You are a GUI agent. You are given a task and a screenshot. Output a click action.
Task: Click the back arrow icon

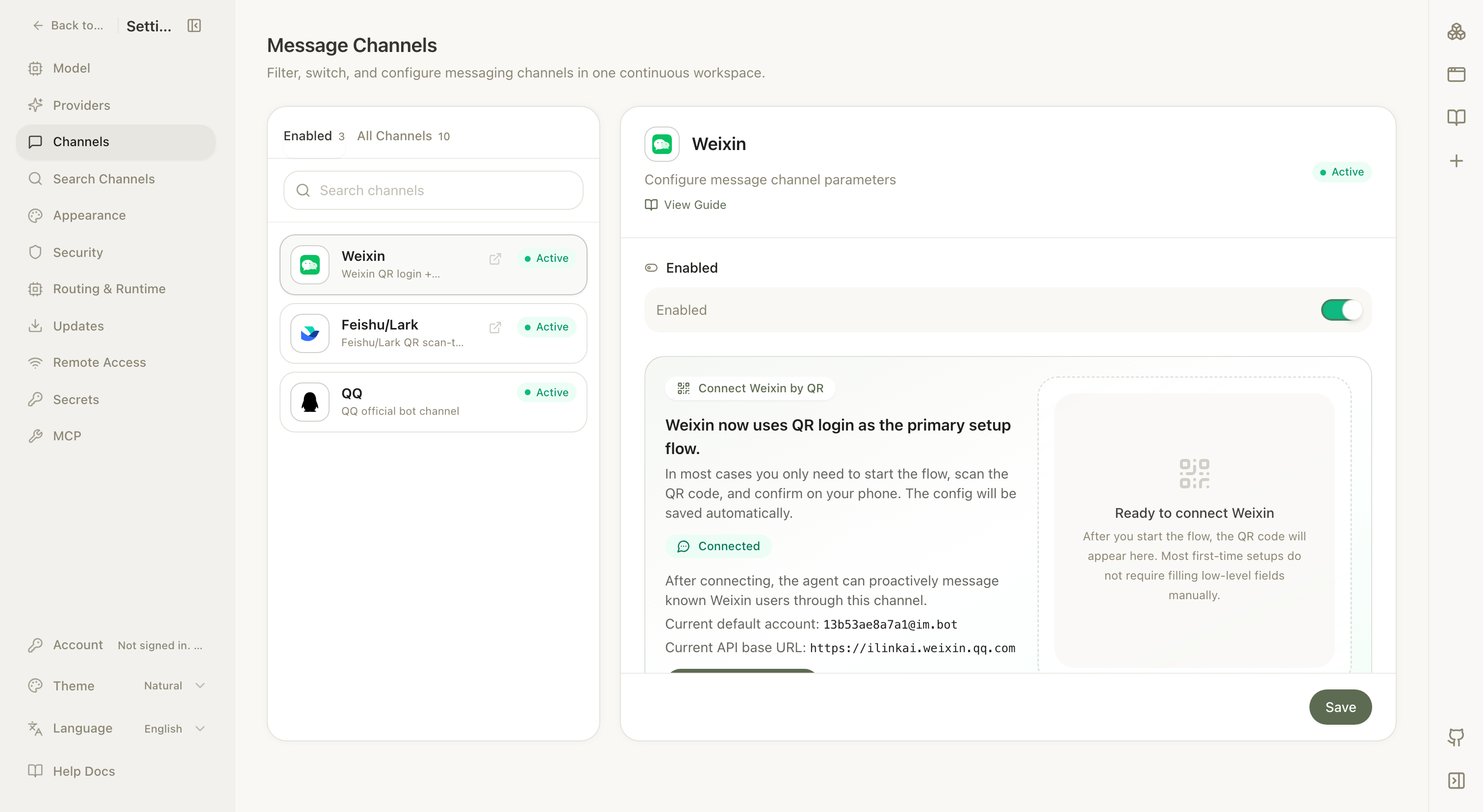38,25
